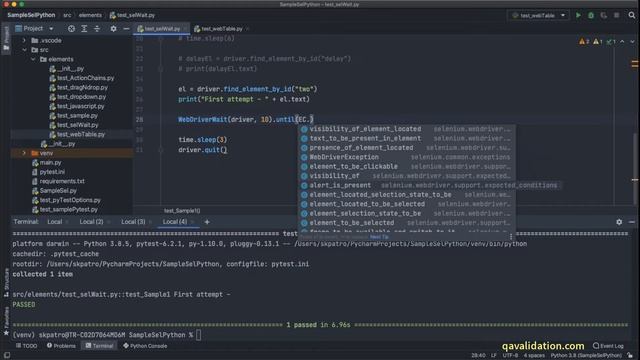Open the Terminal tool window button
This screenshot has height=360, width=640.
click(99, 346)
